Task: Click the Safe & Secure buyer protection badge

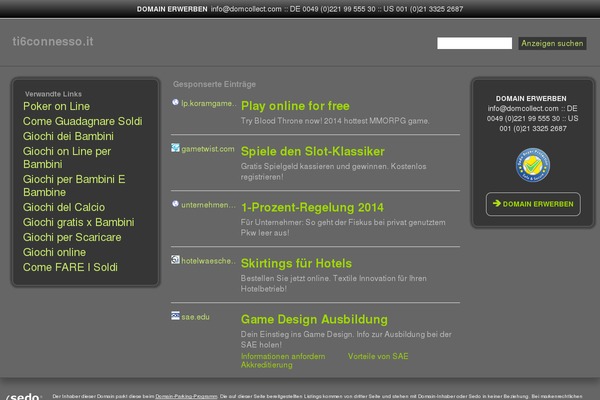Action: click(x=533, y=165)
